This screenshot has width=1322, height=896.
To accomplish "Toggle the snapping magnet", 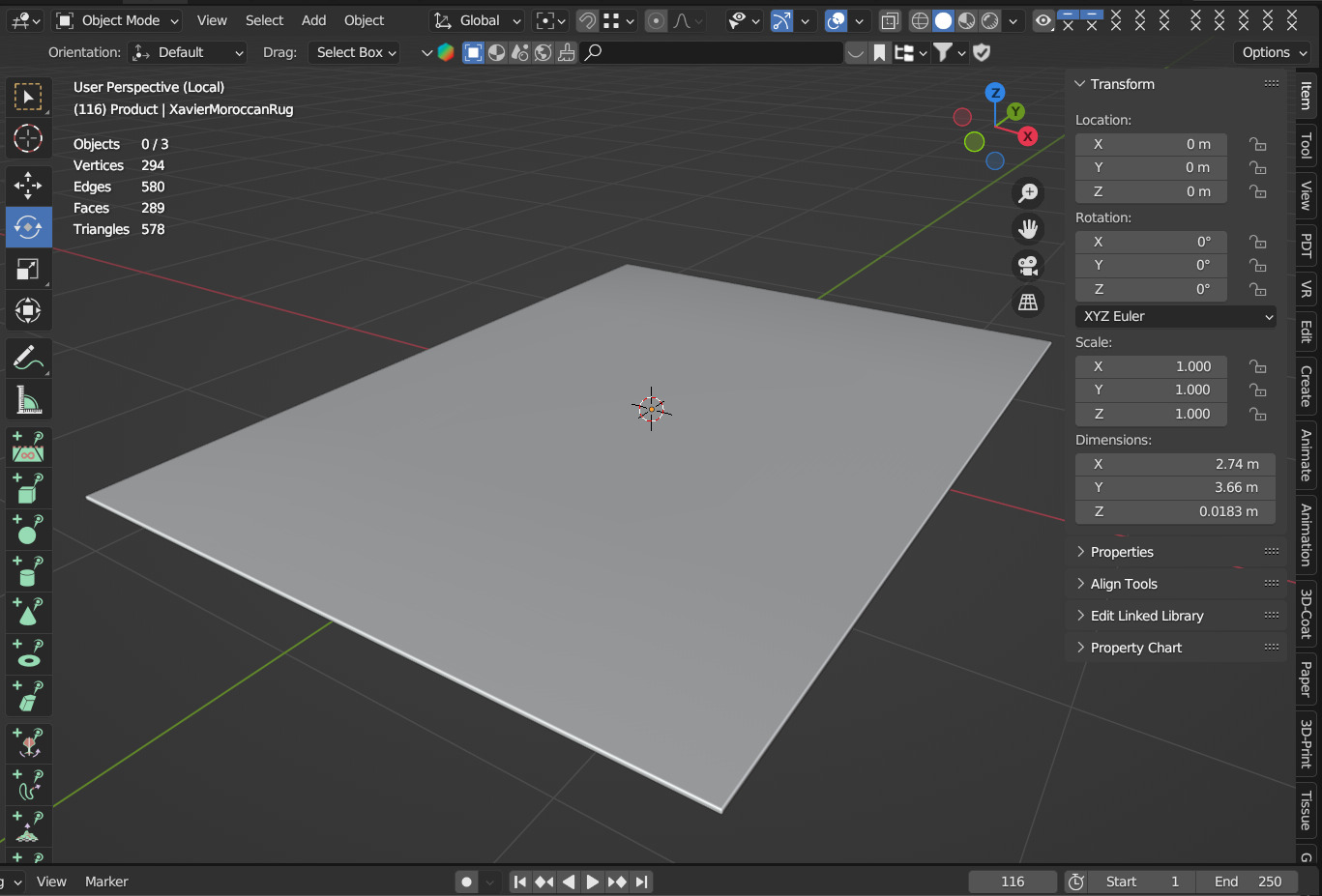I will point(587,20).
